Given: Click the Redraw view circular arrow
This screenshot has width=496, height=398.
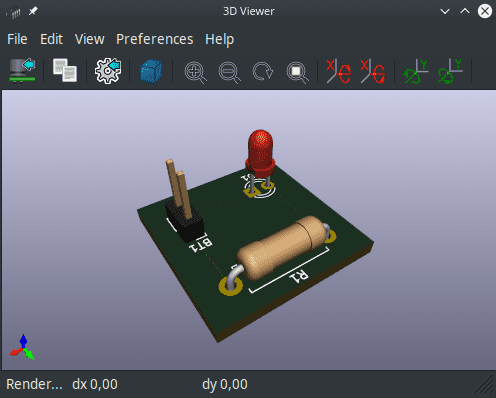Looking at the screenshot, I should point(263,71).
